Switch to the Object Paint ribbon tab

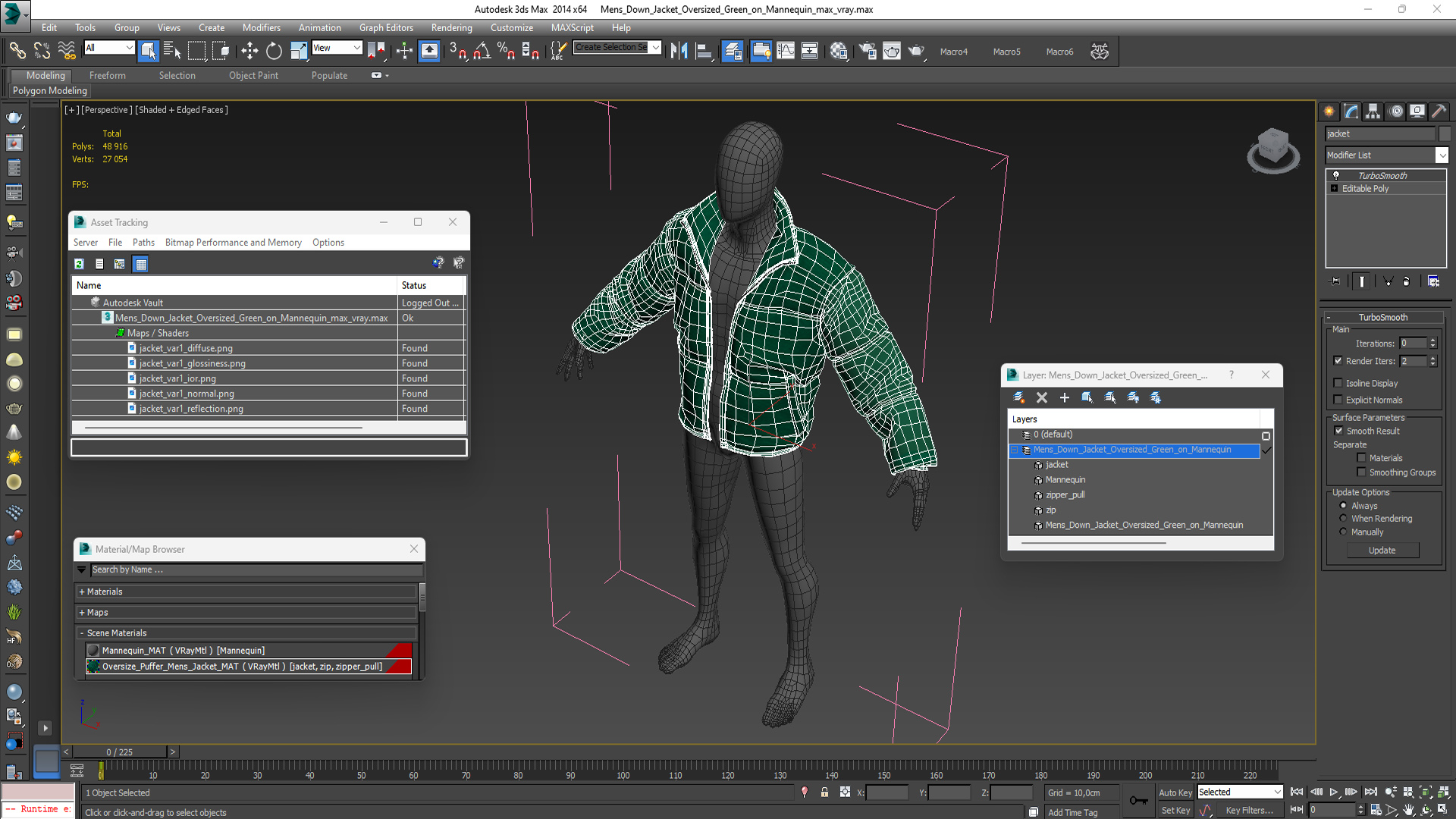click(x=253, y=75)
